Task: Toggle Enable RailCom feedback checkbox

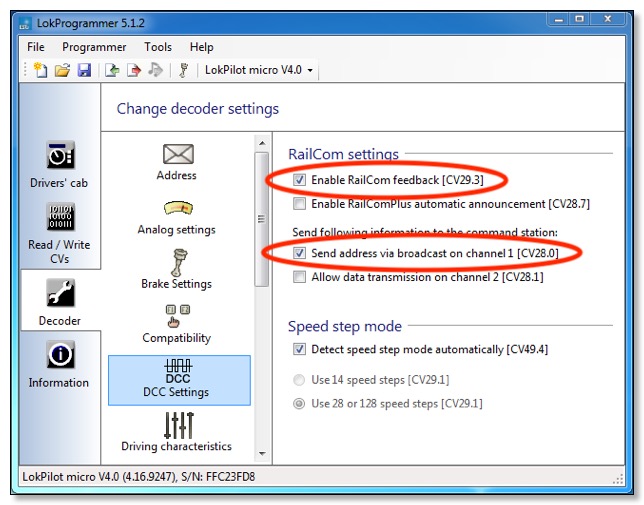Action: pos(299,180)
